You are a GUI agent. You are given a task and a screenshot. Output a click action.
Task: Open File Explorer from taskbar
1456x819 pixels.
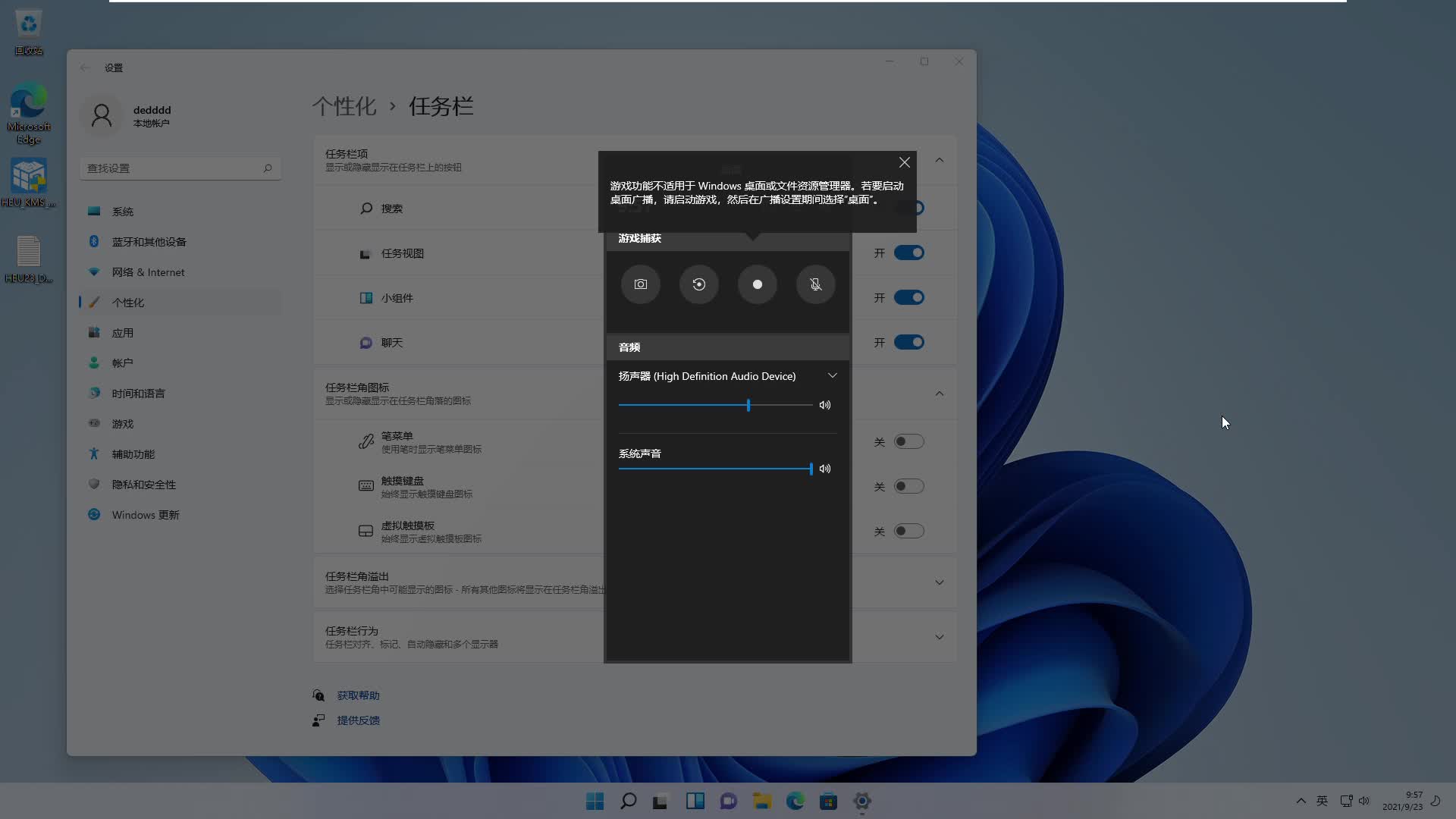(x=762, y=801)
